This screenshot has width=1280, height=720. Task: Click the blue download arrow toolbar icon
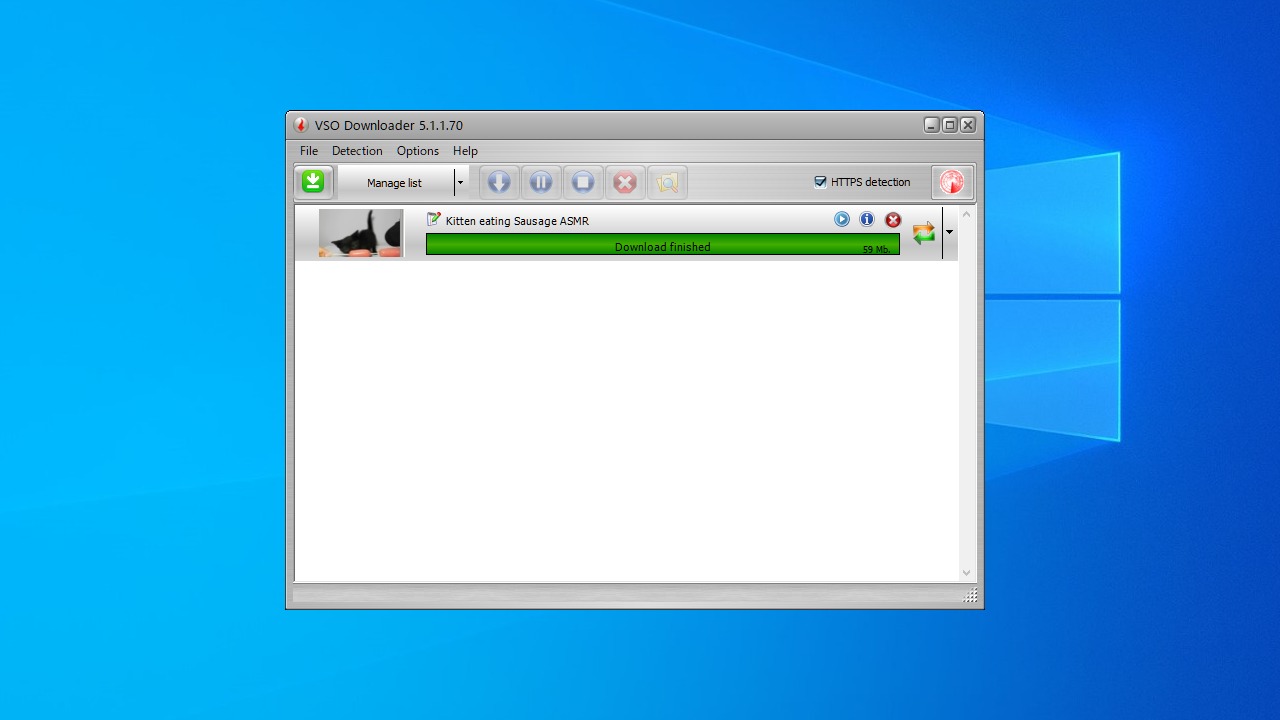tap(499, 182)
